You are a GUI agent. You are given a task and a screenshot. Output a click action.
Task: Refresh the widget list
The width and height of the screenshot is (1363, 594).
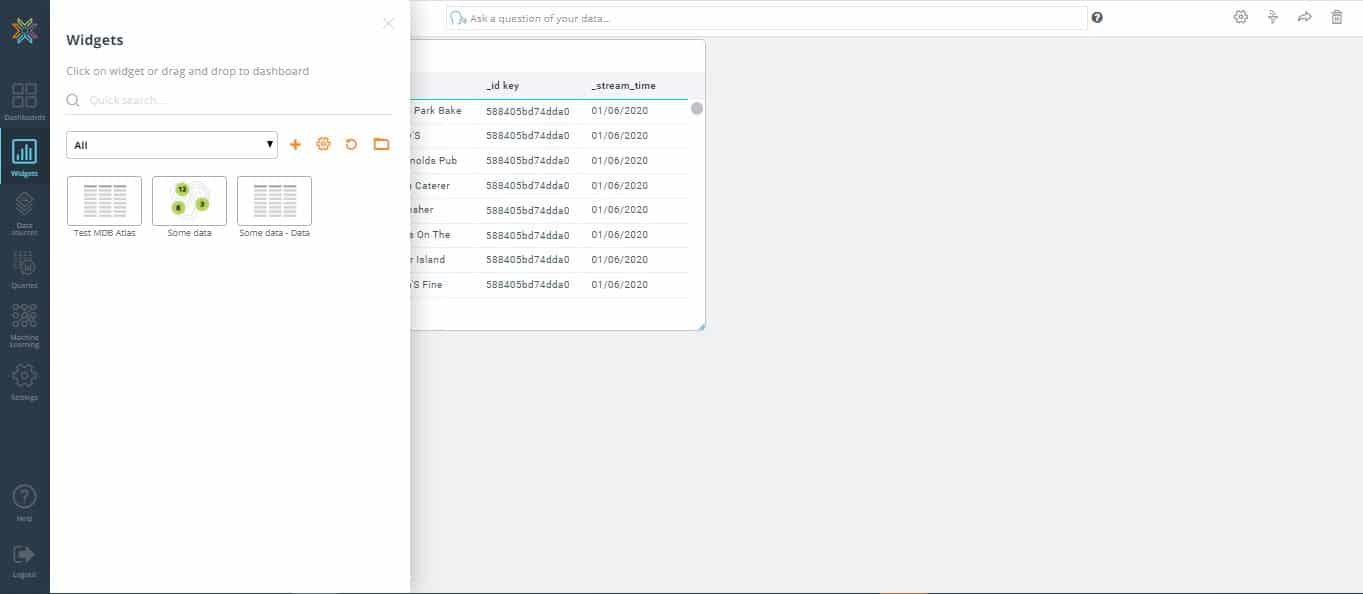[x=351, y=144]
